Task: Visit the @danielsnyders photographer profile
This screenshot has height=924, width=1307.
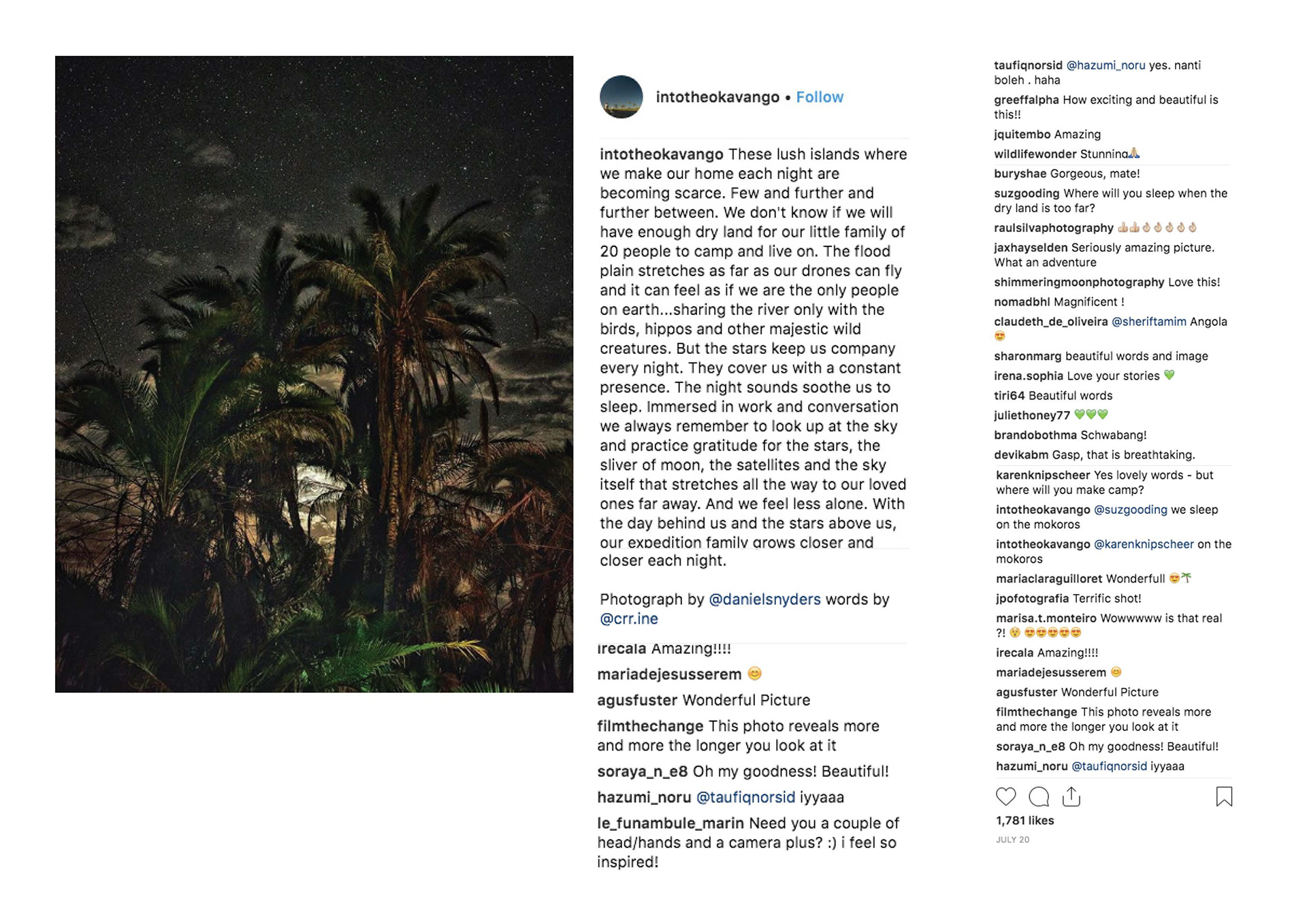Action: 764,599
